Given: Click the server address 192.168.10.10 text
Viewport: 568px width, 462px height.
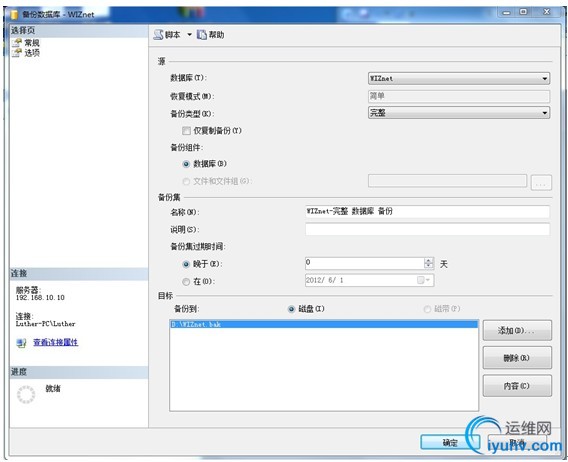Looking at the screenshot, I should coord(40,297).
